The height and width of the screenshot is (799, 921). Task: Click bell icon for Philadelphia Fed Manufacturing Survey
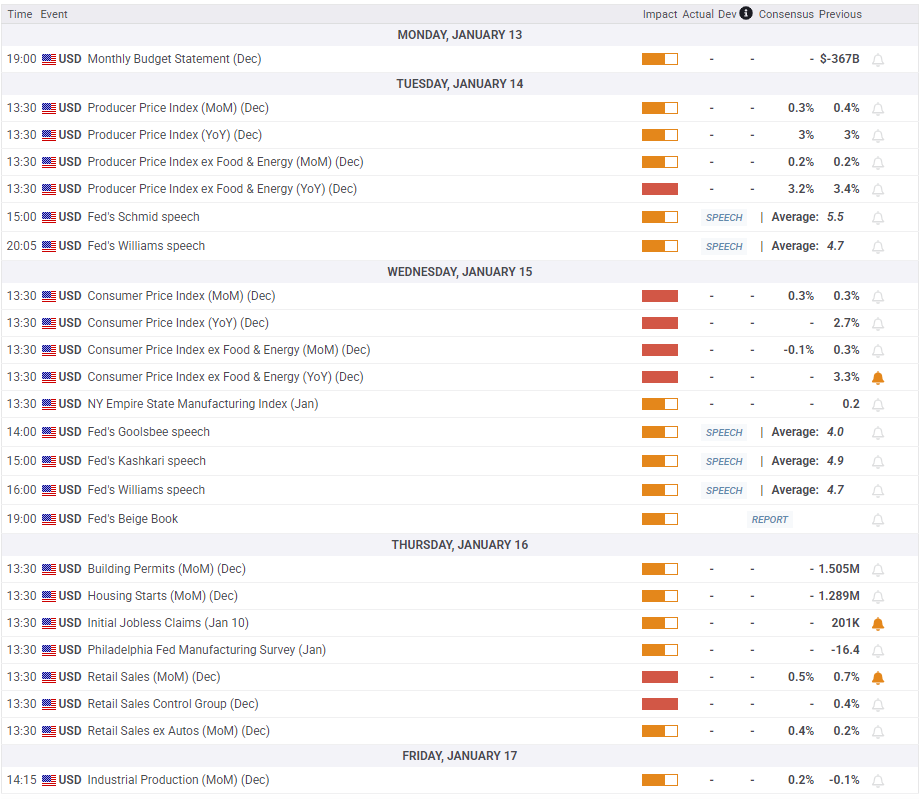pos(878,652)
